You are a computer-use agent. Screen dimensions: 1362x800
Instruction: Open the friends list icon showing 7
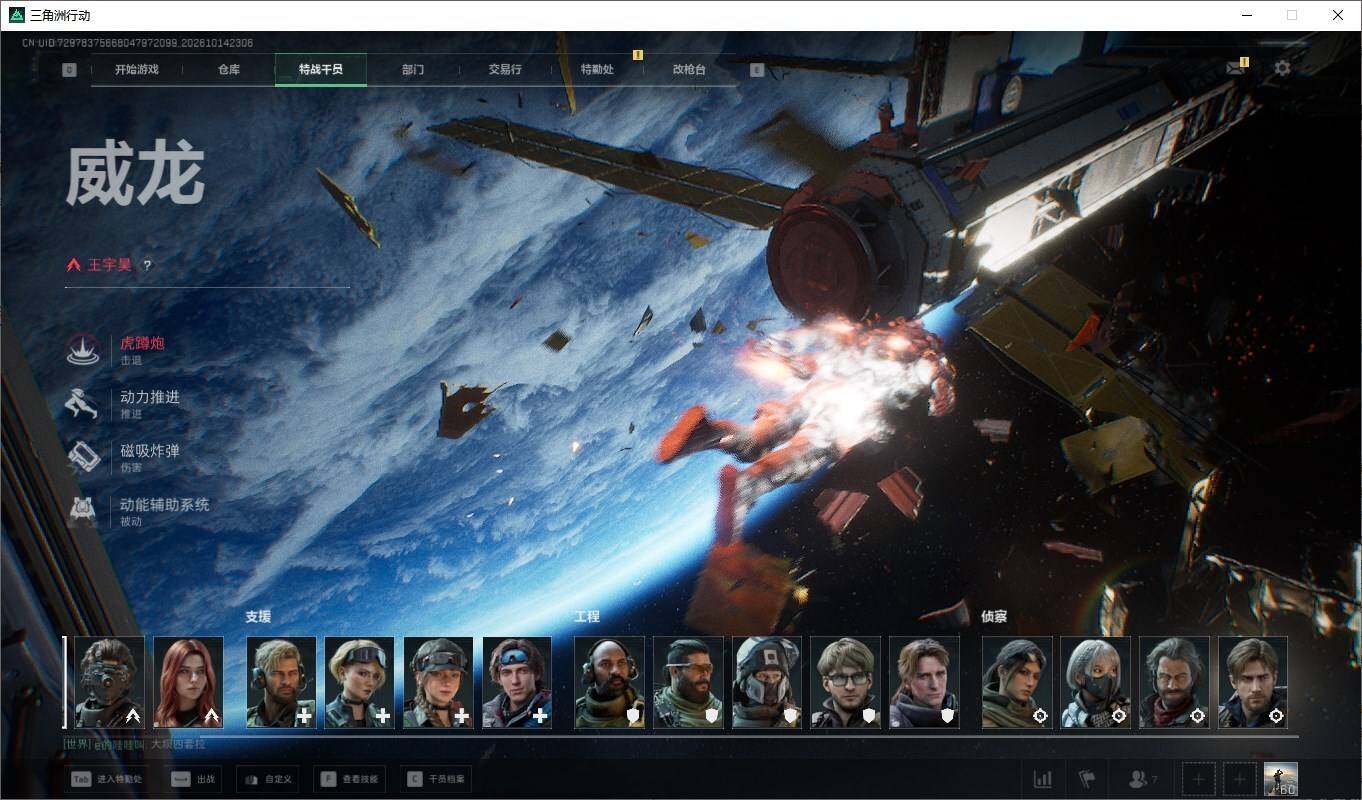click(x=1143, y=779)
